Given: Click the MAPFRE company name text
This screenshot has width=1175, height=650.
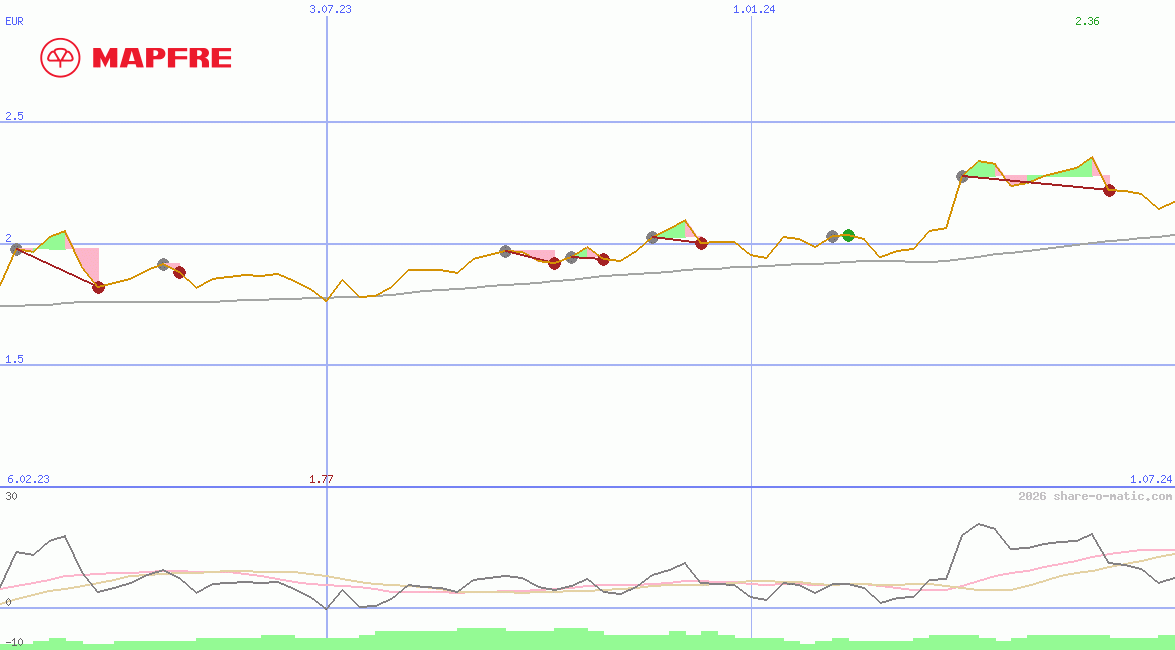Looking at the screenshot, I should pos(161,58).
